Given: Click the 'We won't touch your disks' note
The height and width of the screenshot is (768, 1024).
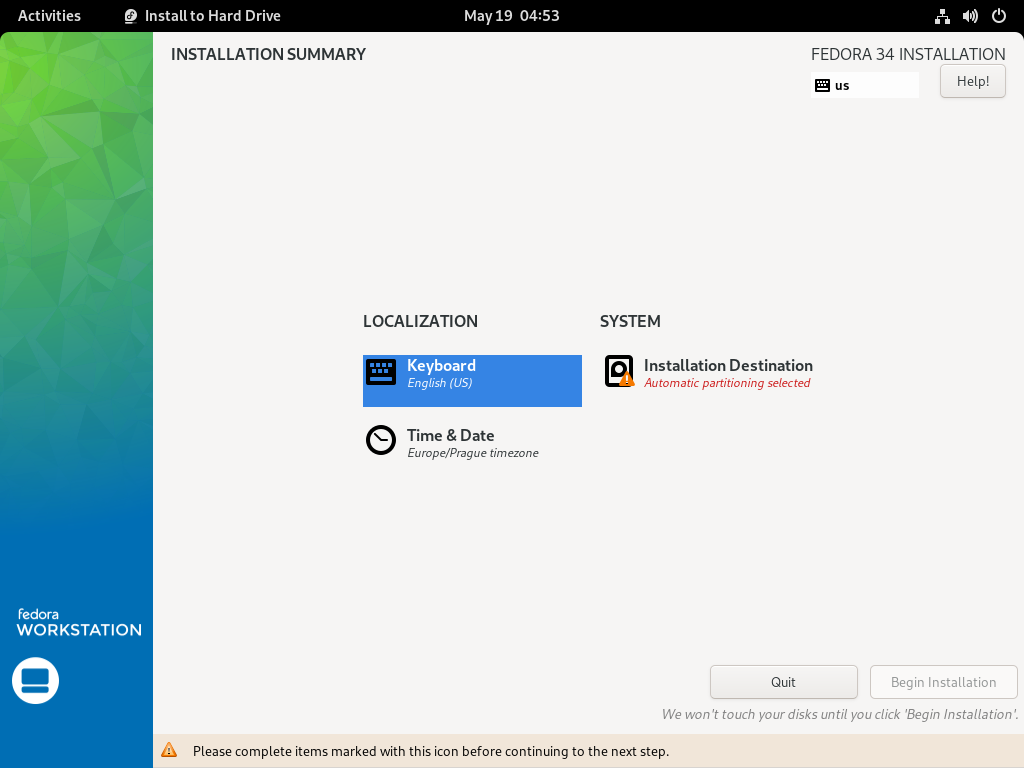Looking at the screenshot, I should click(840, 714).
